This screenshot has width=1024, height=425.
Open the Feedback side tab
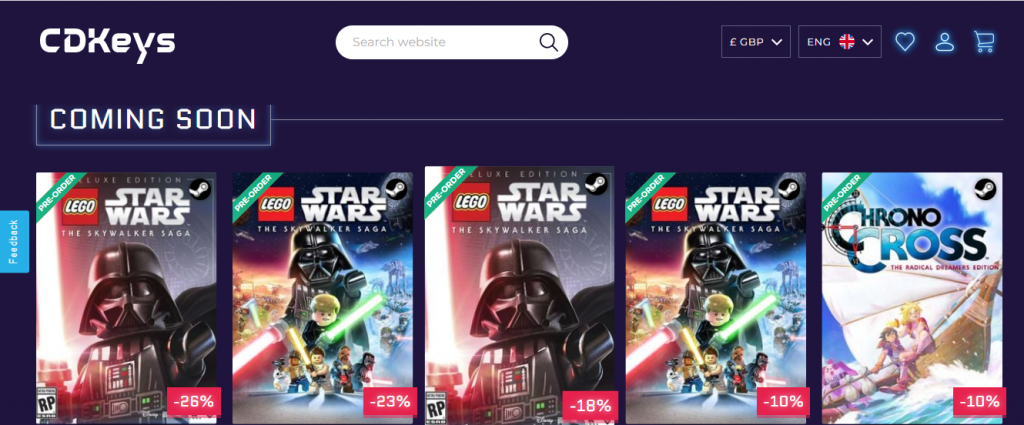click(x=14, y=241)
